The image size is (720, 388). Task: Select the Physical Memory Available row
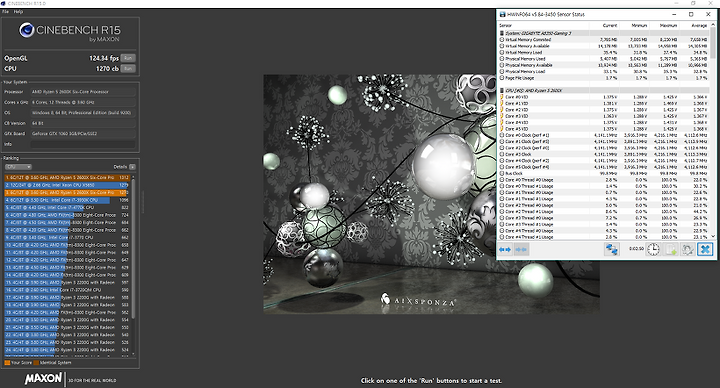tap(604, 65)
